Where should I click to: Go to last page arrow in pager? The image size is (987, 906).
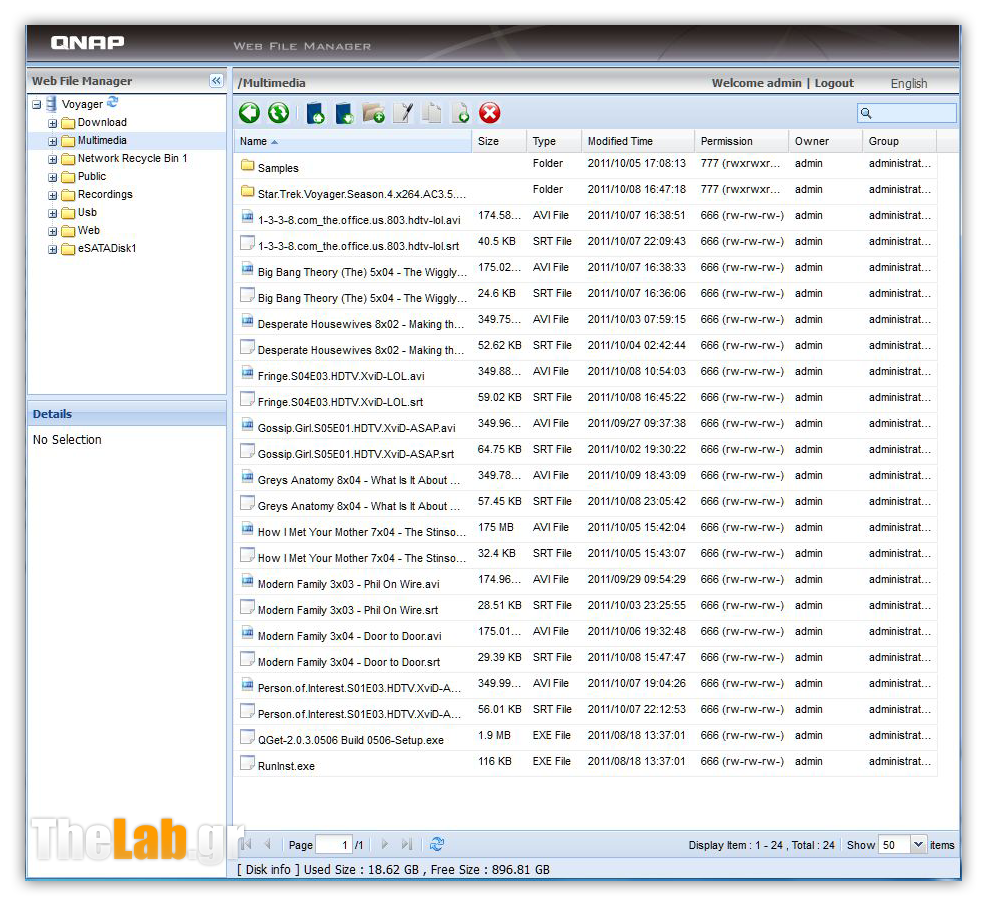pos(407,844)
